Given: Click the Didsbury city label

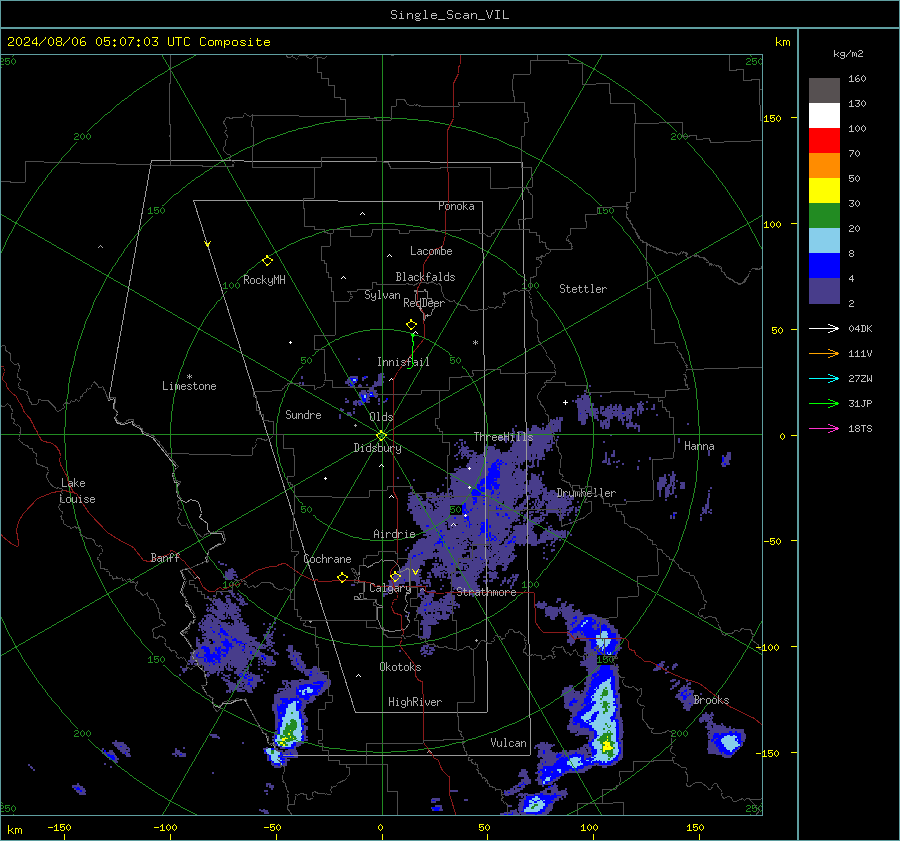Looking at the screenshot, I should [377, 448].
